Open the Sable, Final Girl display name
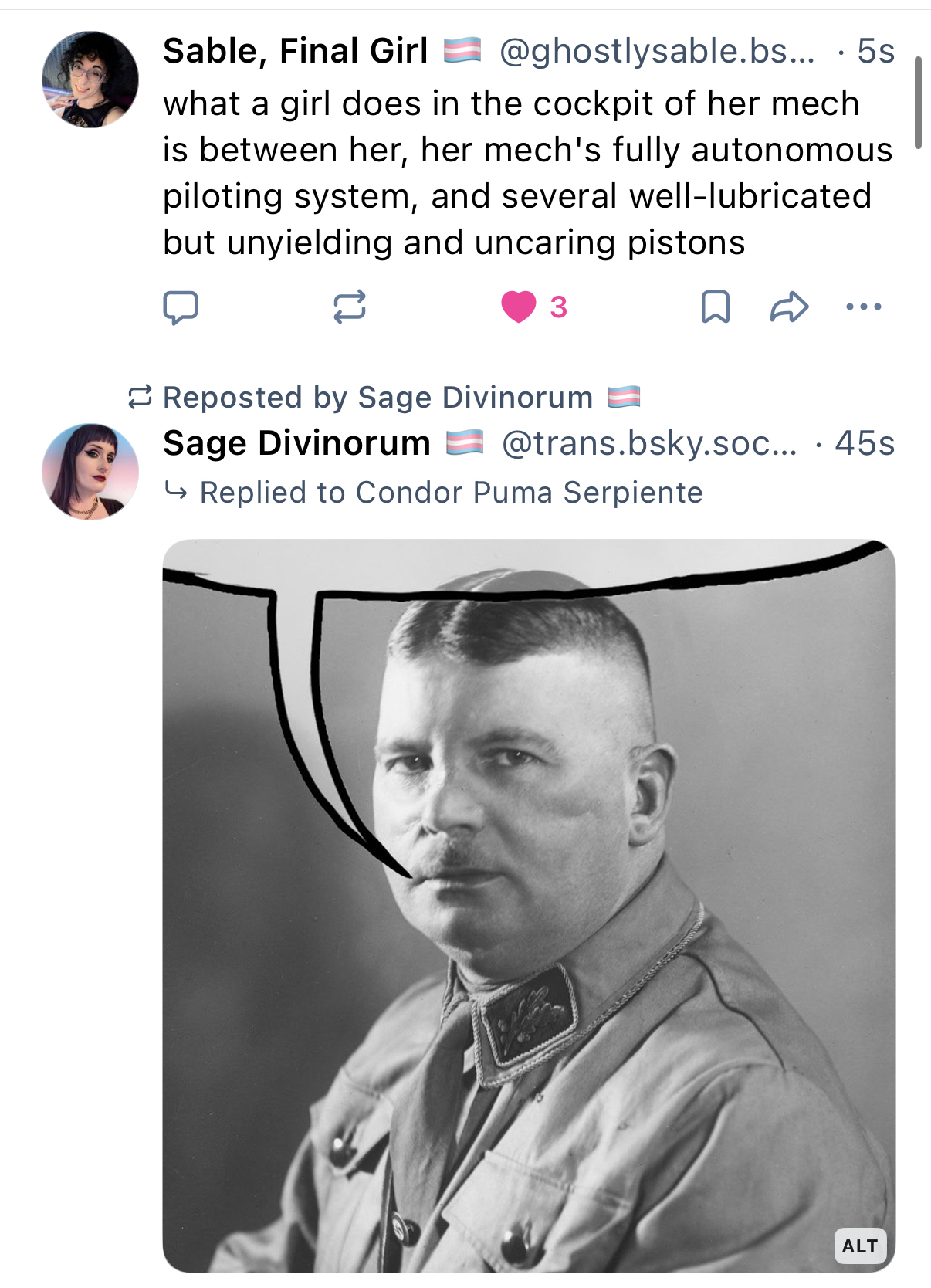Screen dimensions: 931x1288 (295, 51)
